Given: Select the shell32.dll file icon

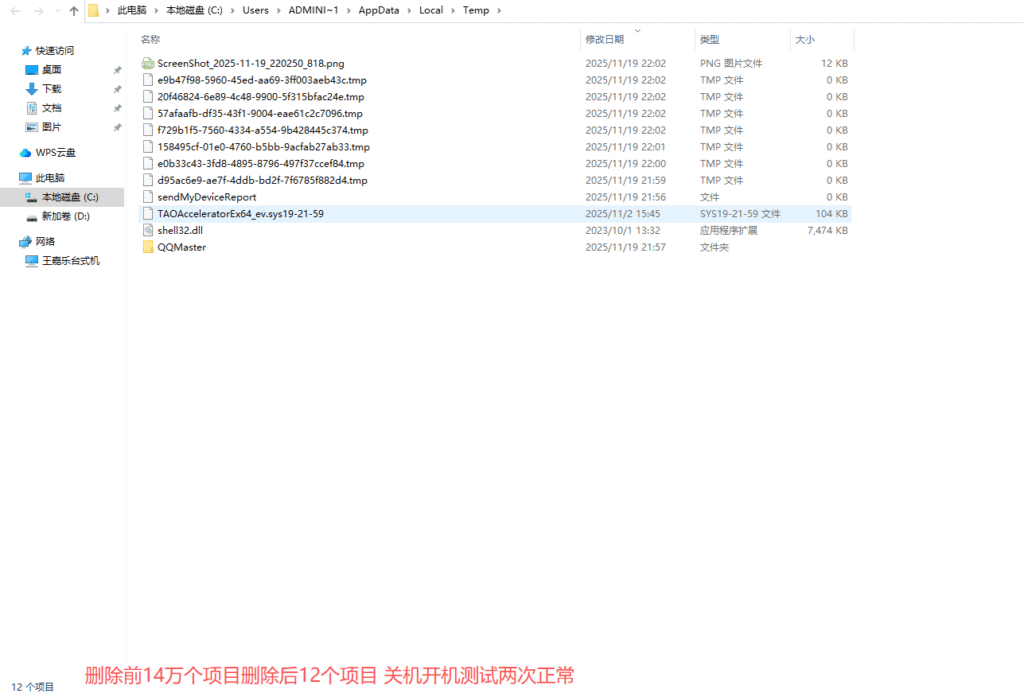Looking at the screenshot, I should coord(148,230).
